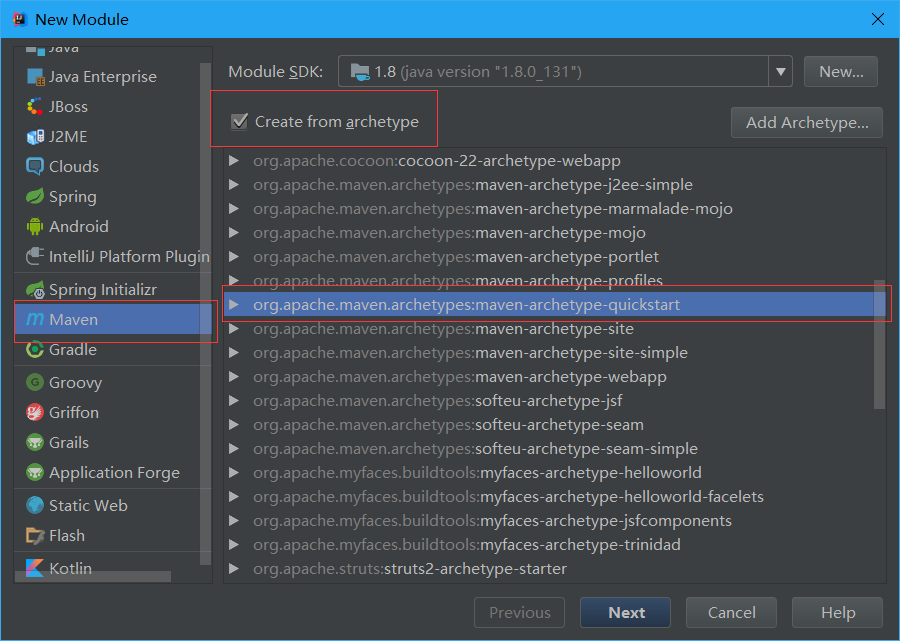Select Spring module type label
The height and width of the screenshot is (641, 900).
click(x=73, y=196)
